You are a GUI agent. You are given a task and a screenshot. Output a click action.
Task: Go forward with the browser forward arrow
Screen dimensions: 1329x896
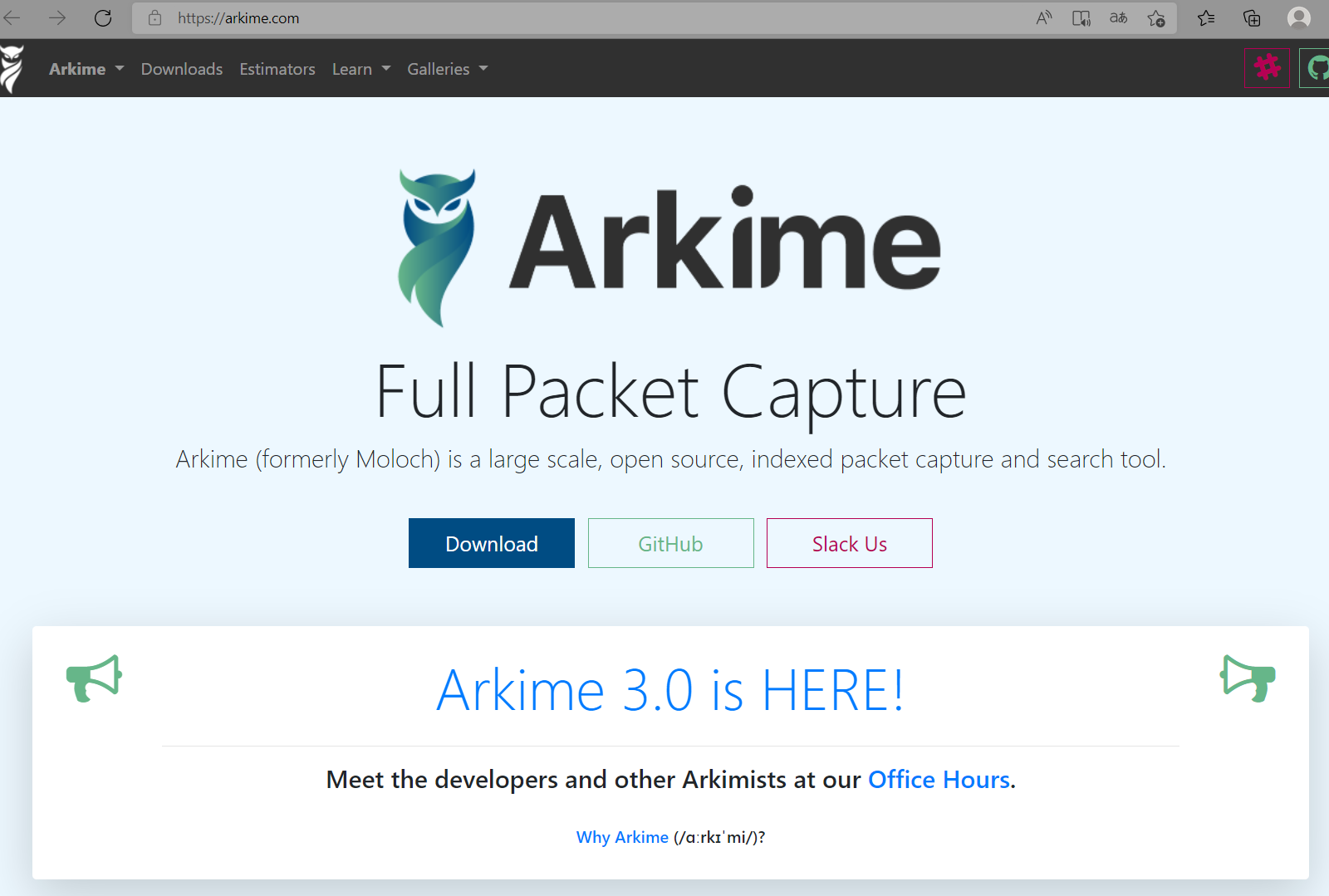(57, 17)
